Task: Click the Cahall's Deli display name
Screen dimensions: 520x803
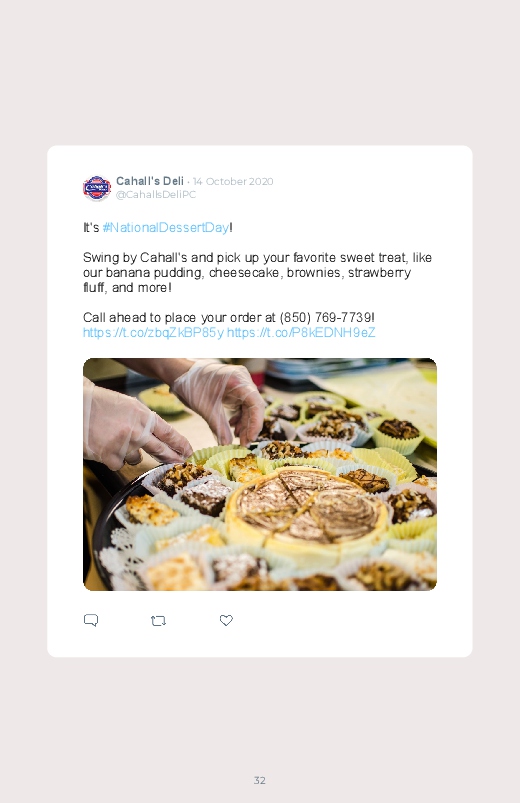Action: pos(150,181)
